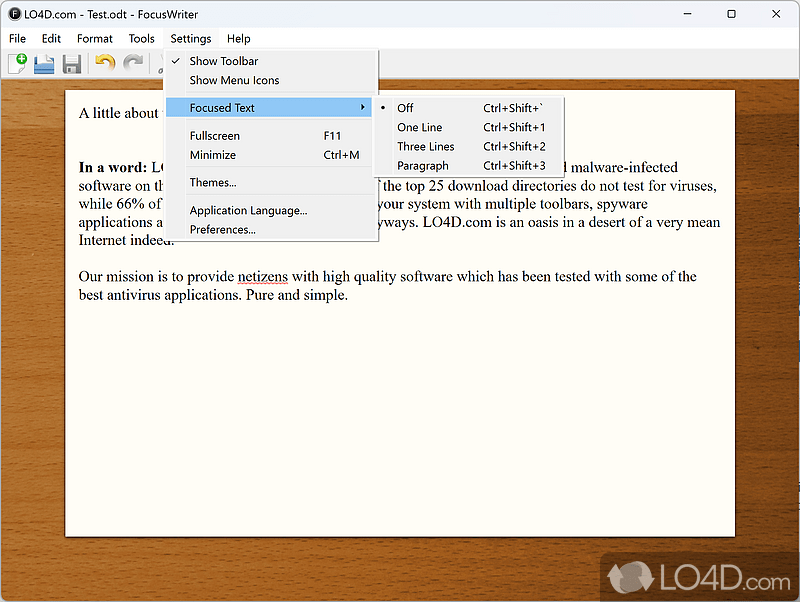Open the File menu
The image size is (800, 602).
16,38
